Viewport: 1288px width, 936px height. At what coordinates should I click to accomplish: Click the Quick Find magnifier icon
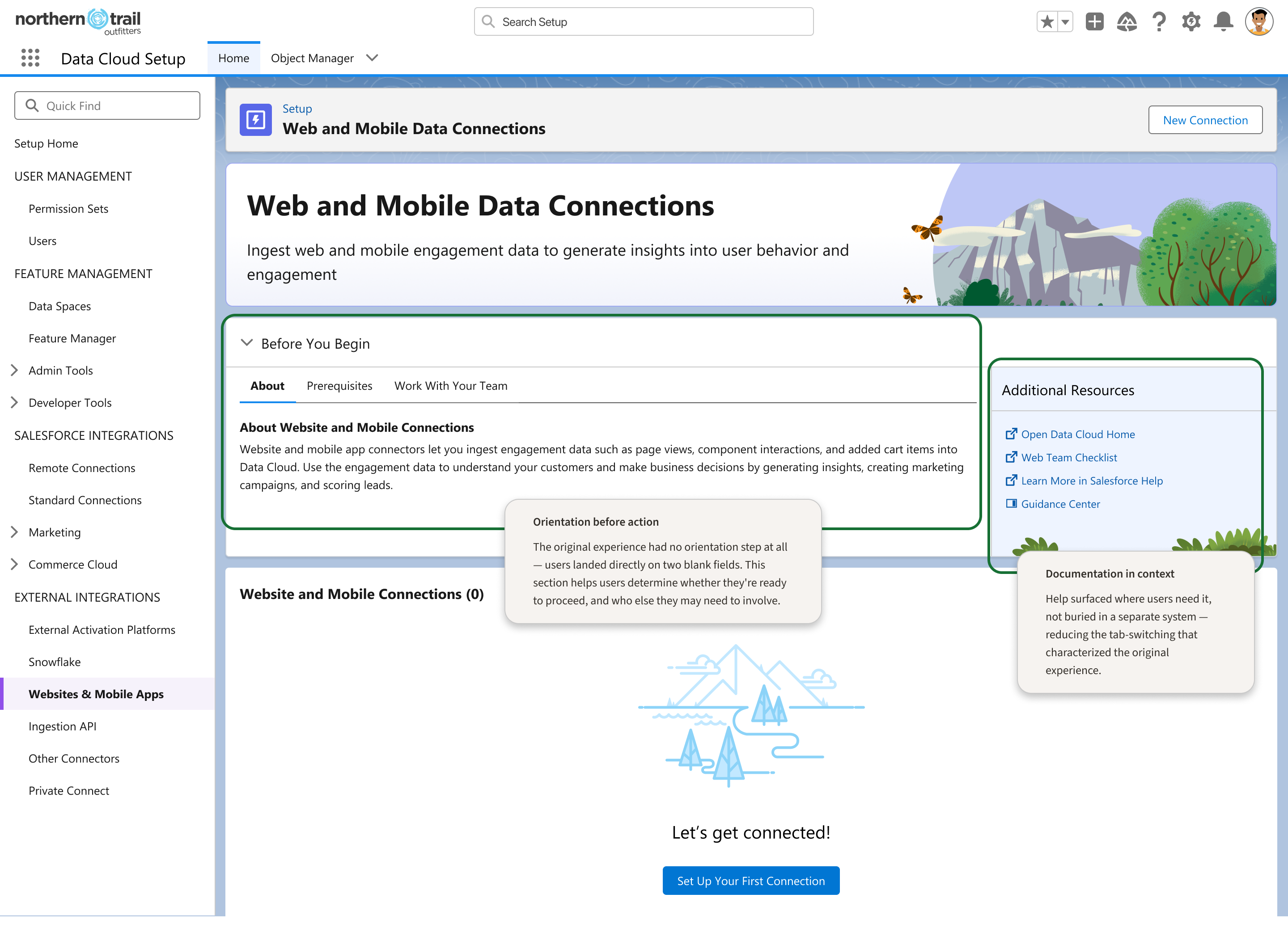32,105
